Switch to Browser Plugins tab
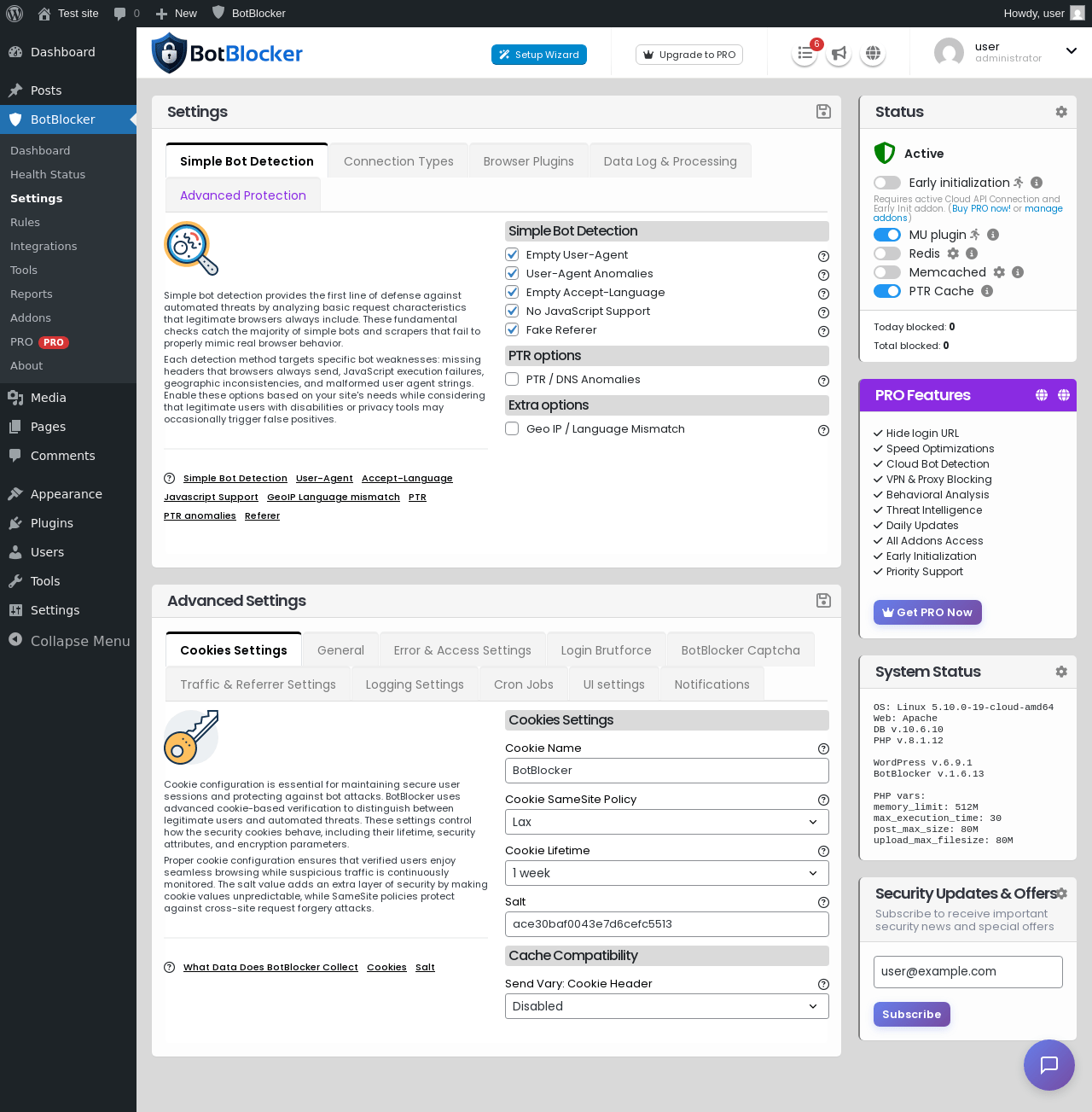Viewport: 1092px width, 1112px height. pos(529,161)
